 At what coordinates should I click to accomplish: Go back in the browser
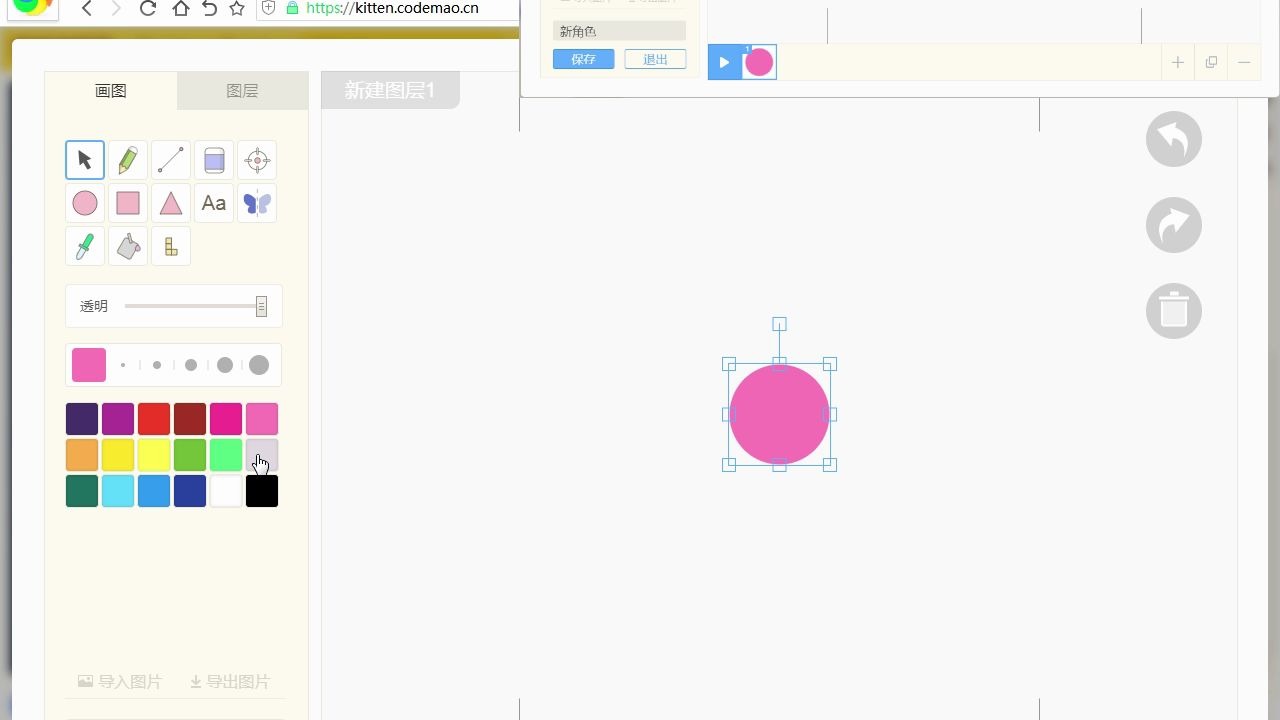(x=87, y=8)
